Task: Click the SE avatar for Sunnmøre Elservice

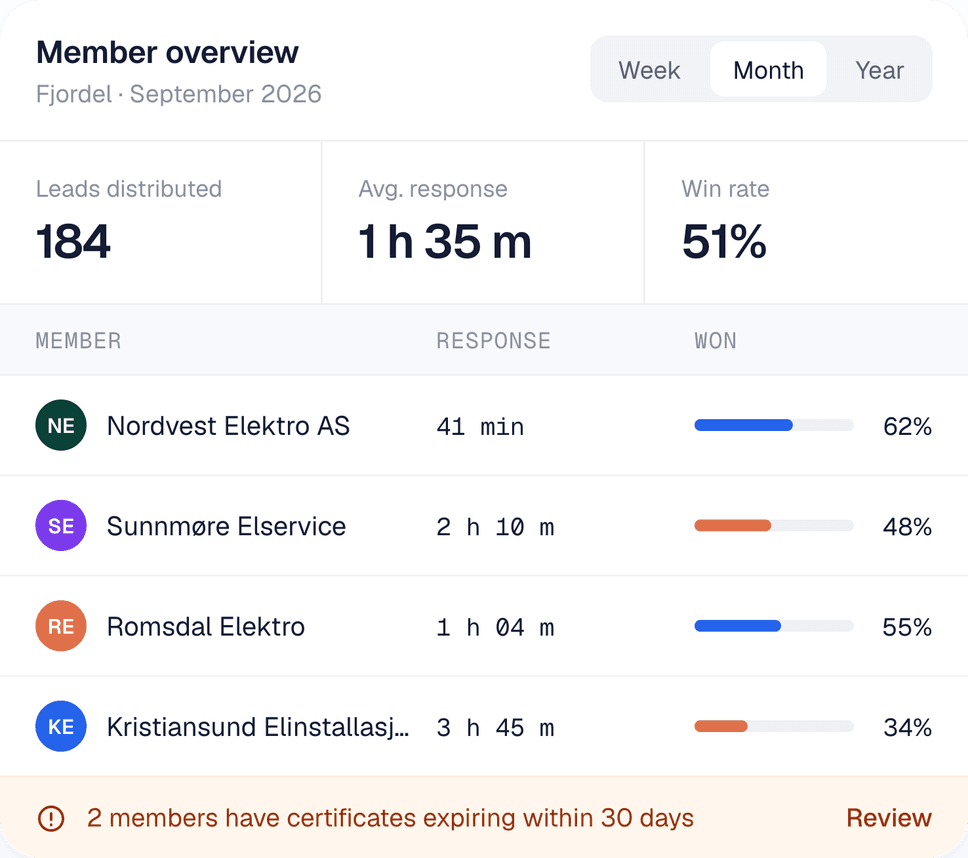Action: point(60,526)
